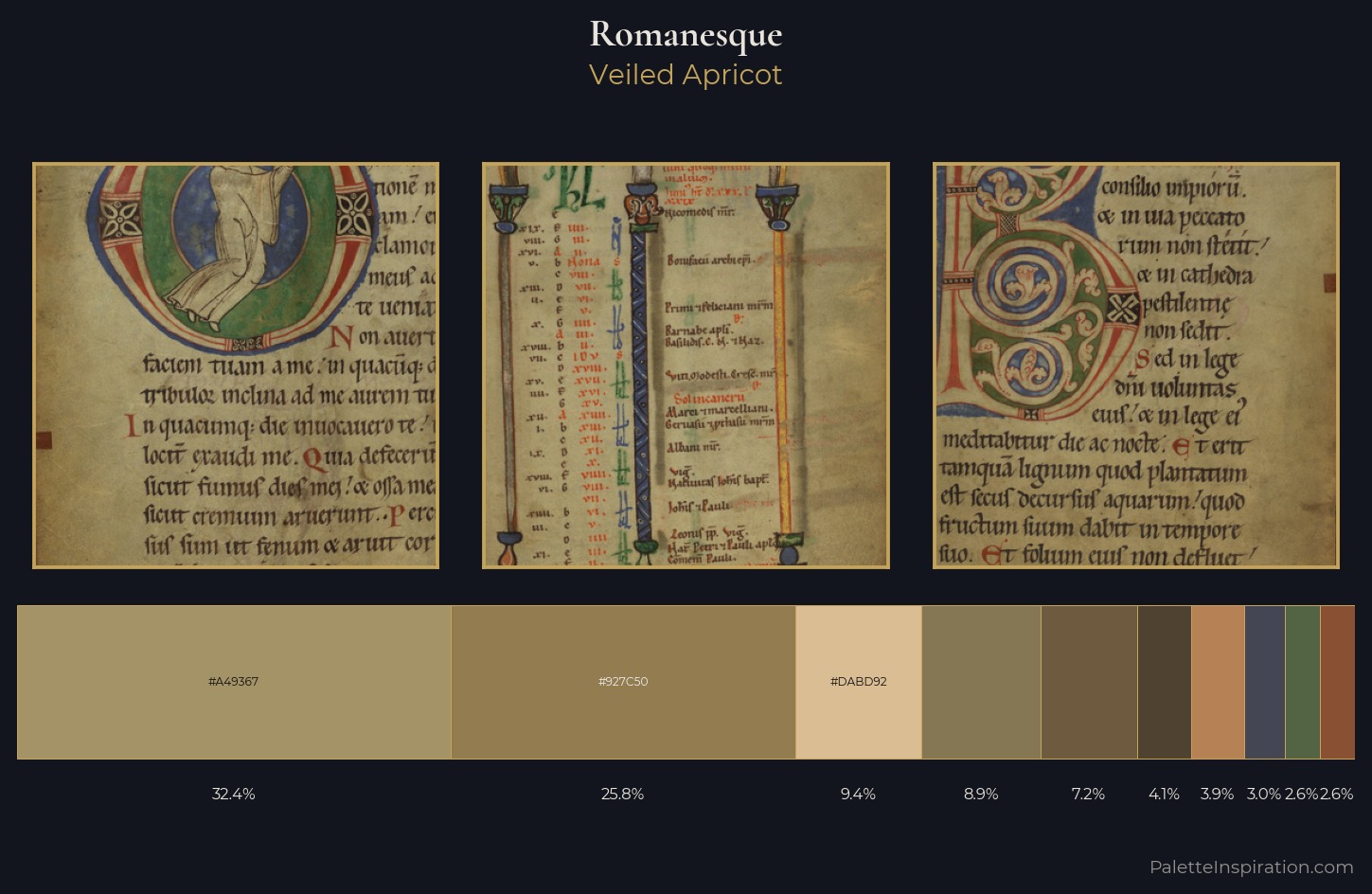
Task: Open the manuscript thumbnail with the robed figure initial
Action: pyautogui.click(x=236, y=366)
